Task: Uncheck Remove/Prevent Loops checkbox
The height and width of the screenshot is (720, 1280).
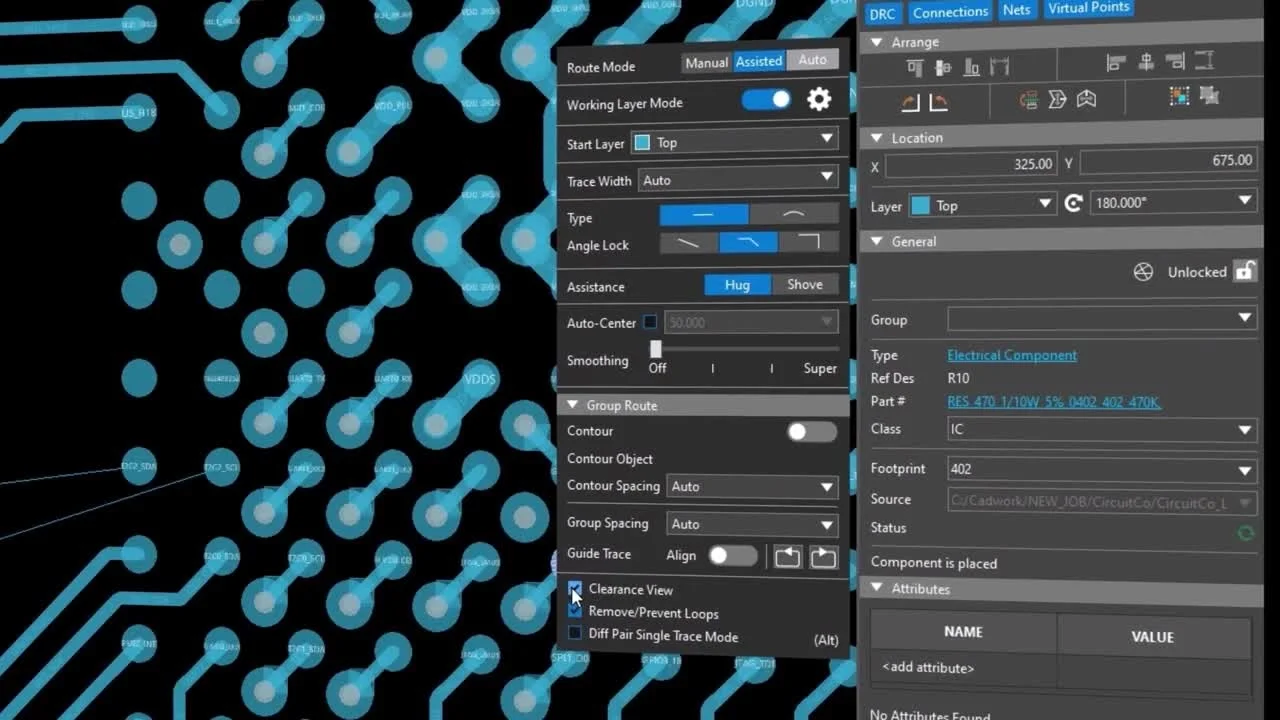Action: 574,610
